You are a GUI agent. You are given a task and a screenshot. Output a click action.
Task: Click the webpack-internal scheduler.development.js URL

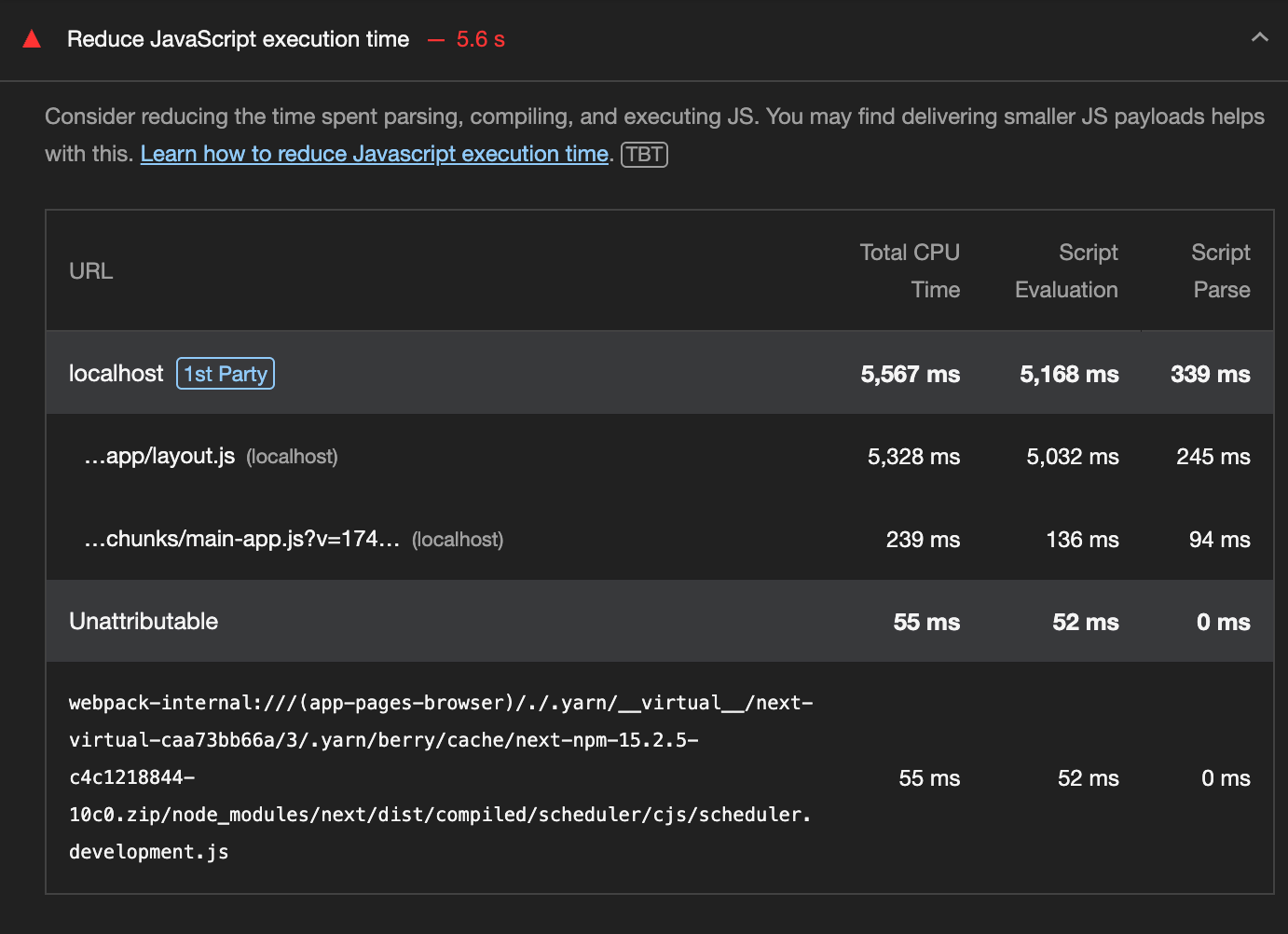[439, 777]
